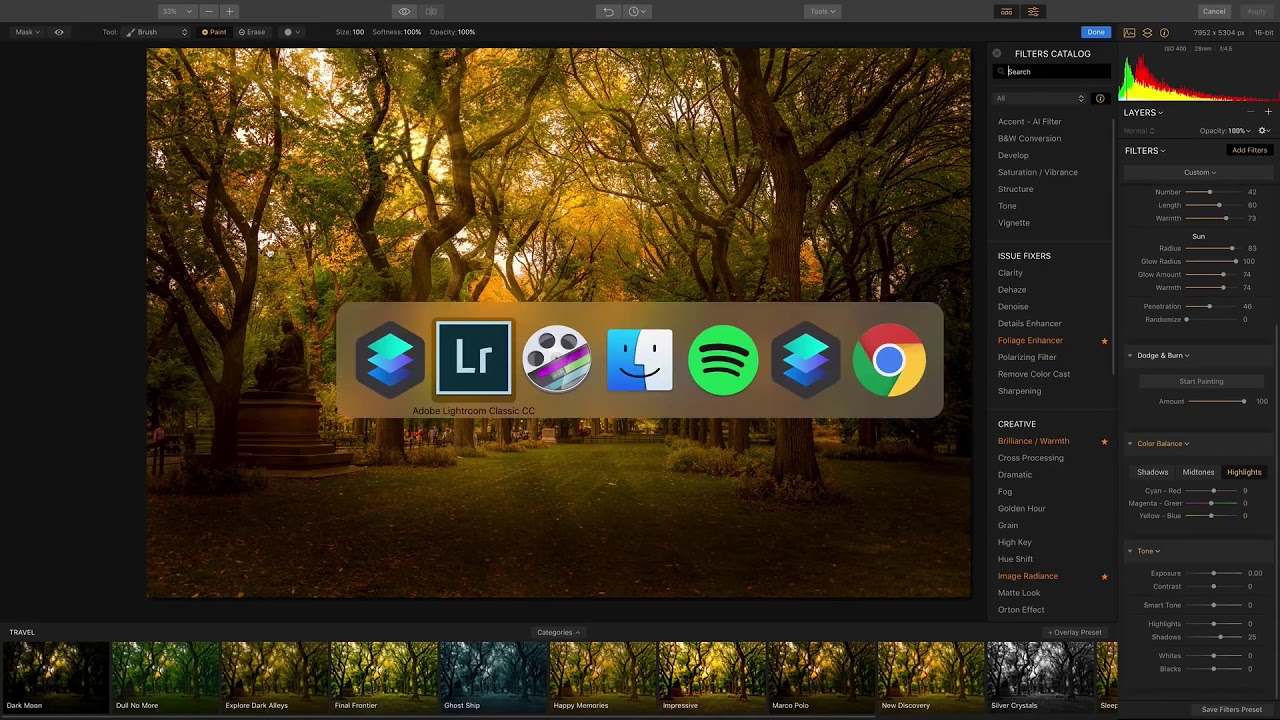Select the Erase brush mode
The height and width of the screenshot is (720, 1280).
[x=252, y=32]
